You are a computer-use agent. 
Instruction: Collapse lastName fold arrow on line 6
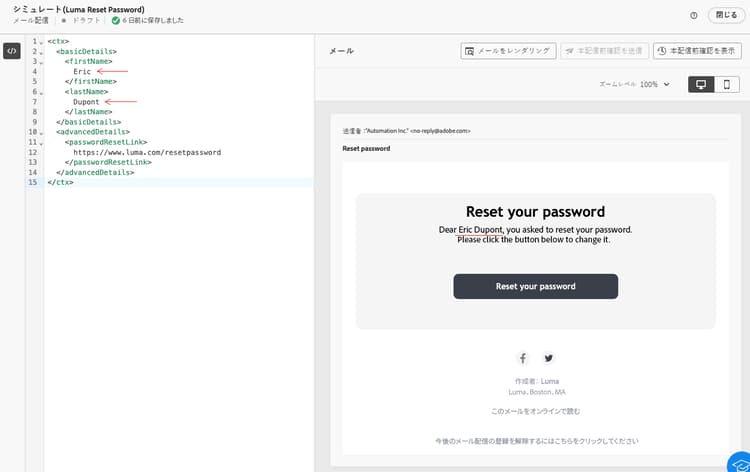coord(41,92)
